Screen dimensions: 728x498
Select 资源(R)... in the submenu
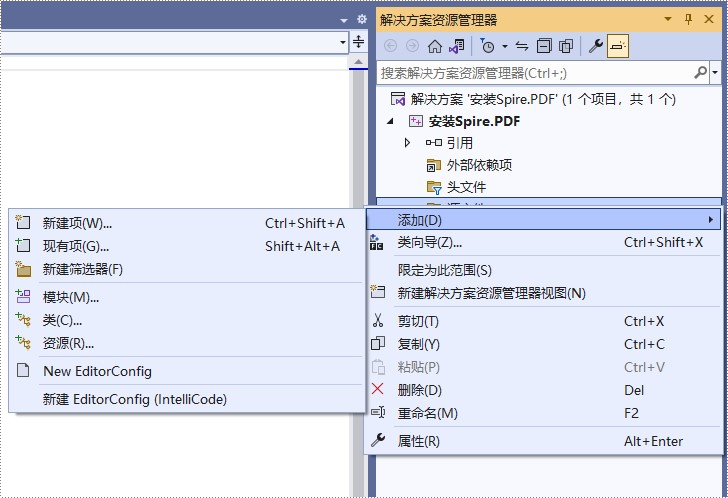click(x=186, y=343)
